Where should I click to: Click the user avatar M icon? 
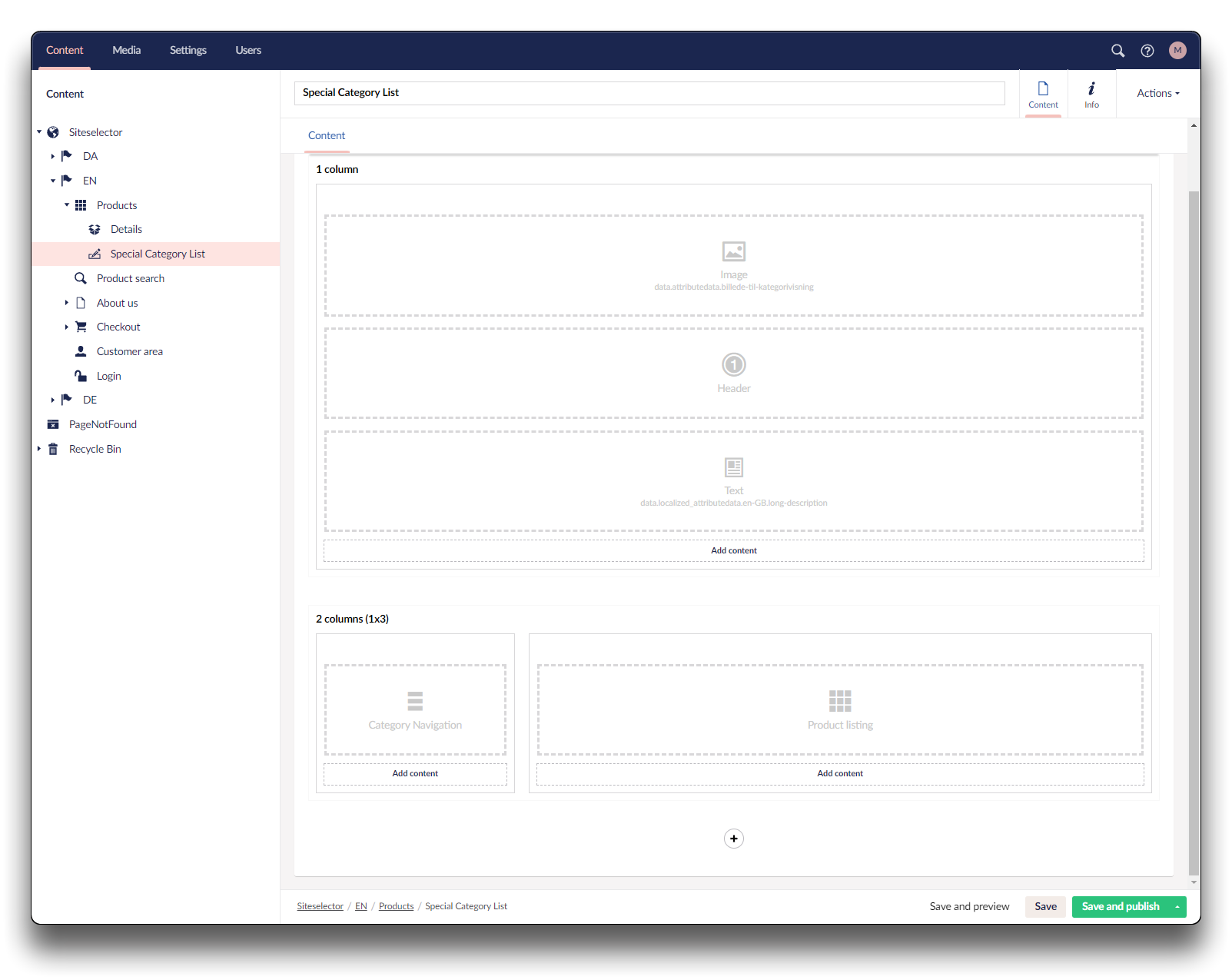[1177, 51]
